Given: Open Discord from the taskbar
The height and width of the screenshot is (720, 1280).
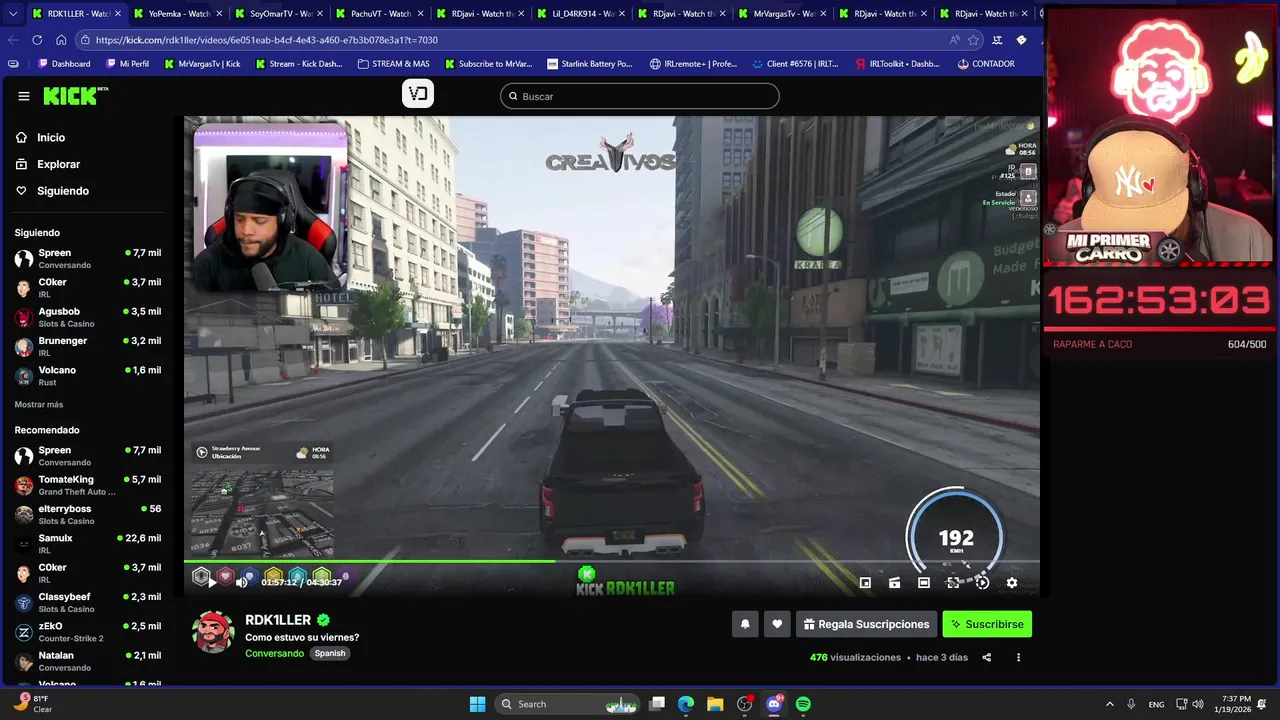Looking at the screenshot, I should [773, 704].
